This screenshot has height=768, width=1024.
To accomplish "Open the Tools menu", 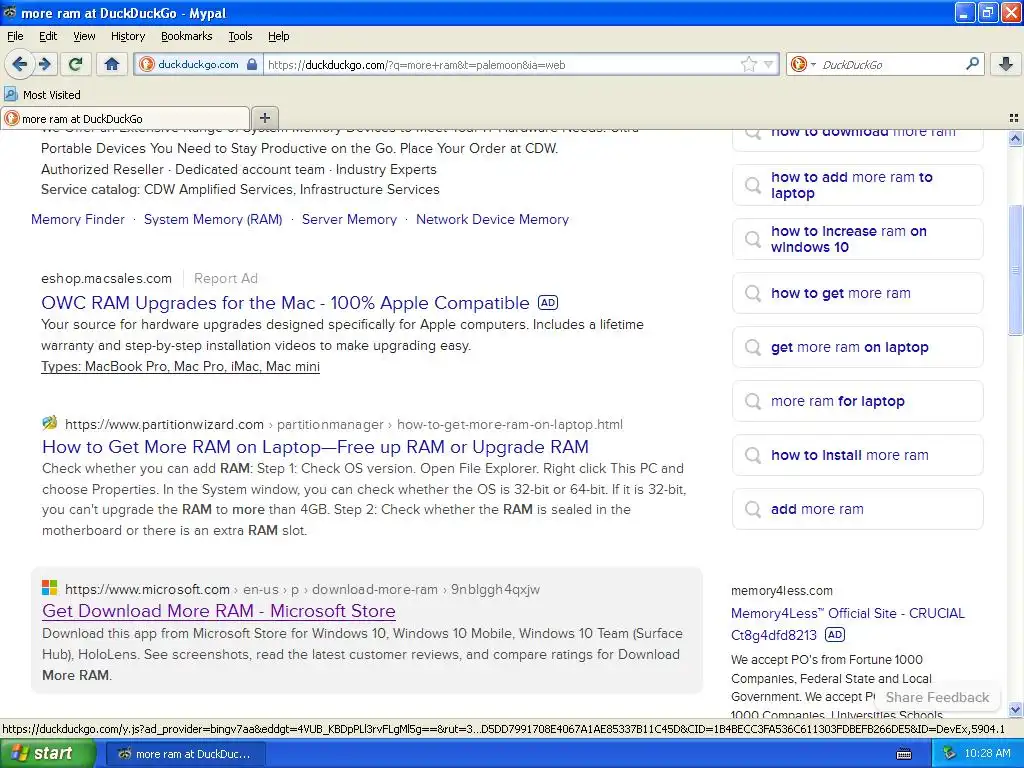I will 240,36.
